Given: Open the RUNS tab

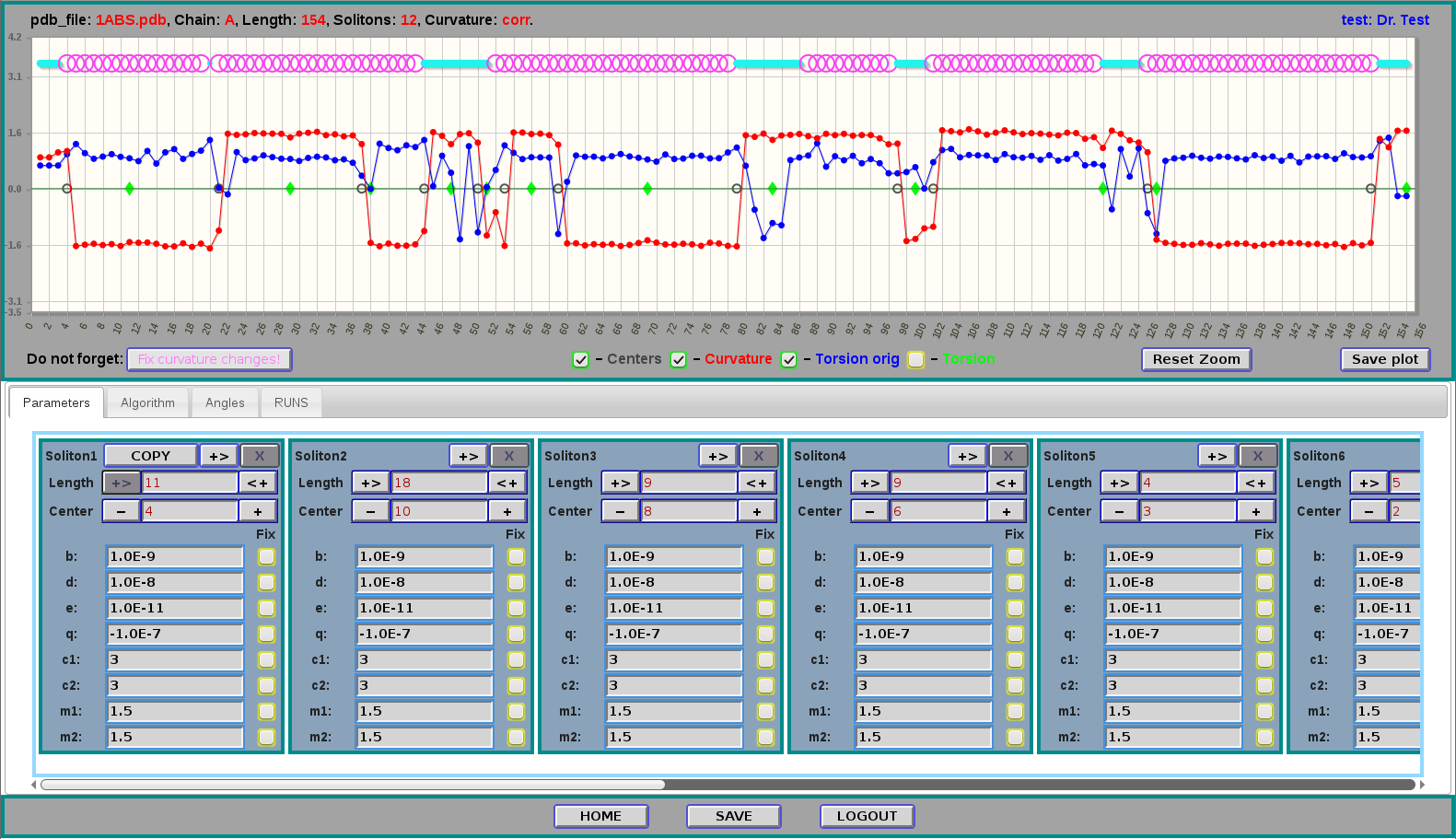Looking at the screenshot, I should point(291,403).
